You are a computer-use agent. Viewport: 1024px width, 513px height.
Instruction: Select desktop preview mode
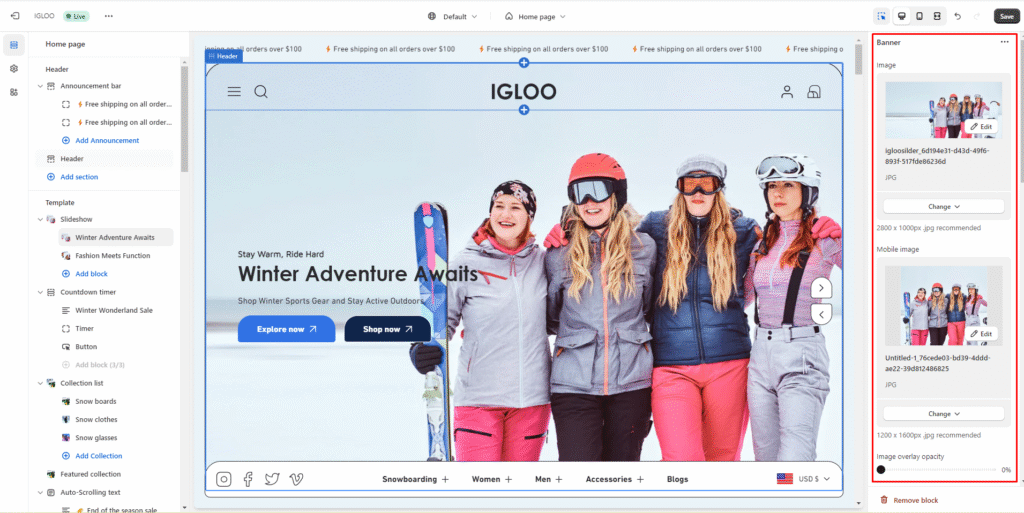click(x=901, y=16)
